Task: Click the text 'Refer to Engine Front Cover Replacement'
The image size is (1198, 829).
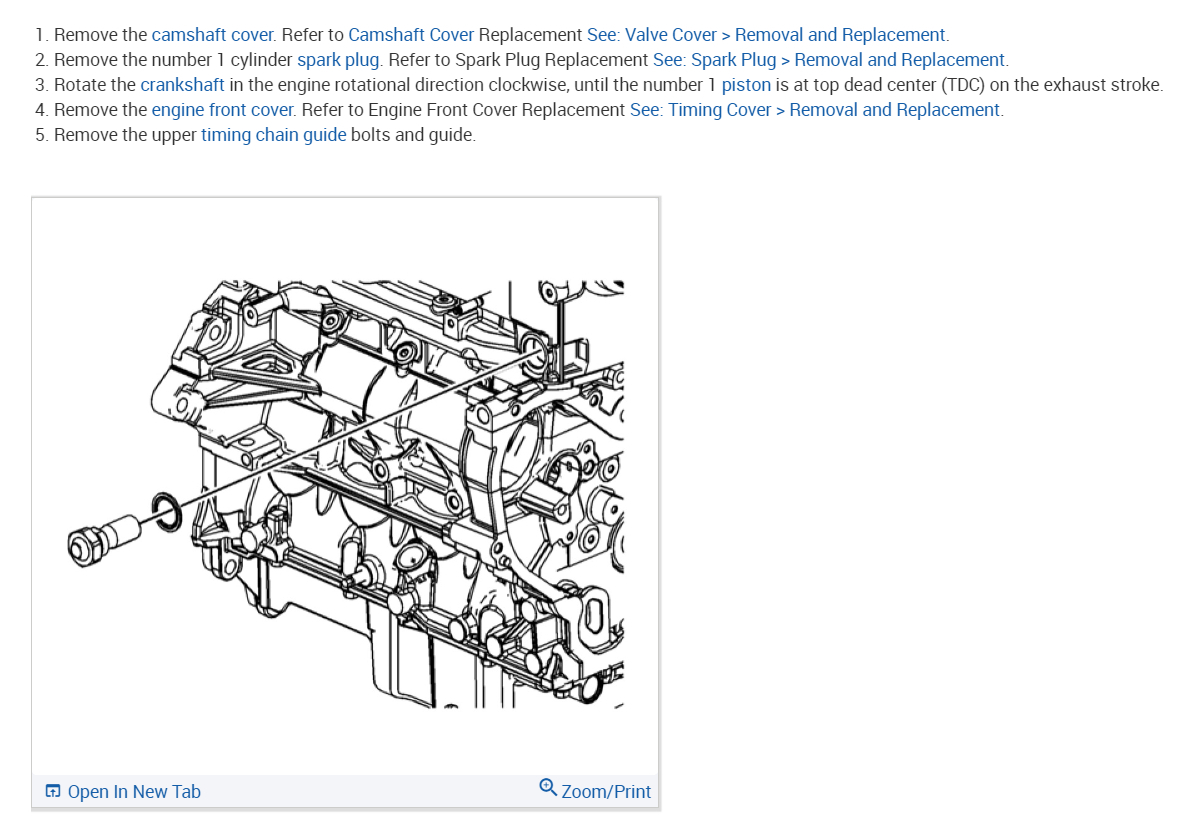Action: click(463, 110)
